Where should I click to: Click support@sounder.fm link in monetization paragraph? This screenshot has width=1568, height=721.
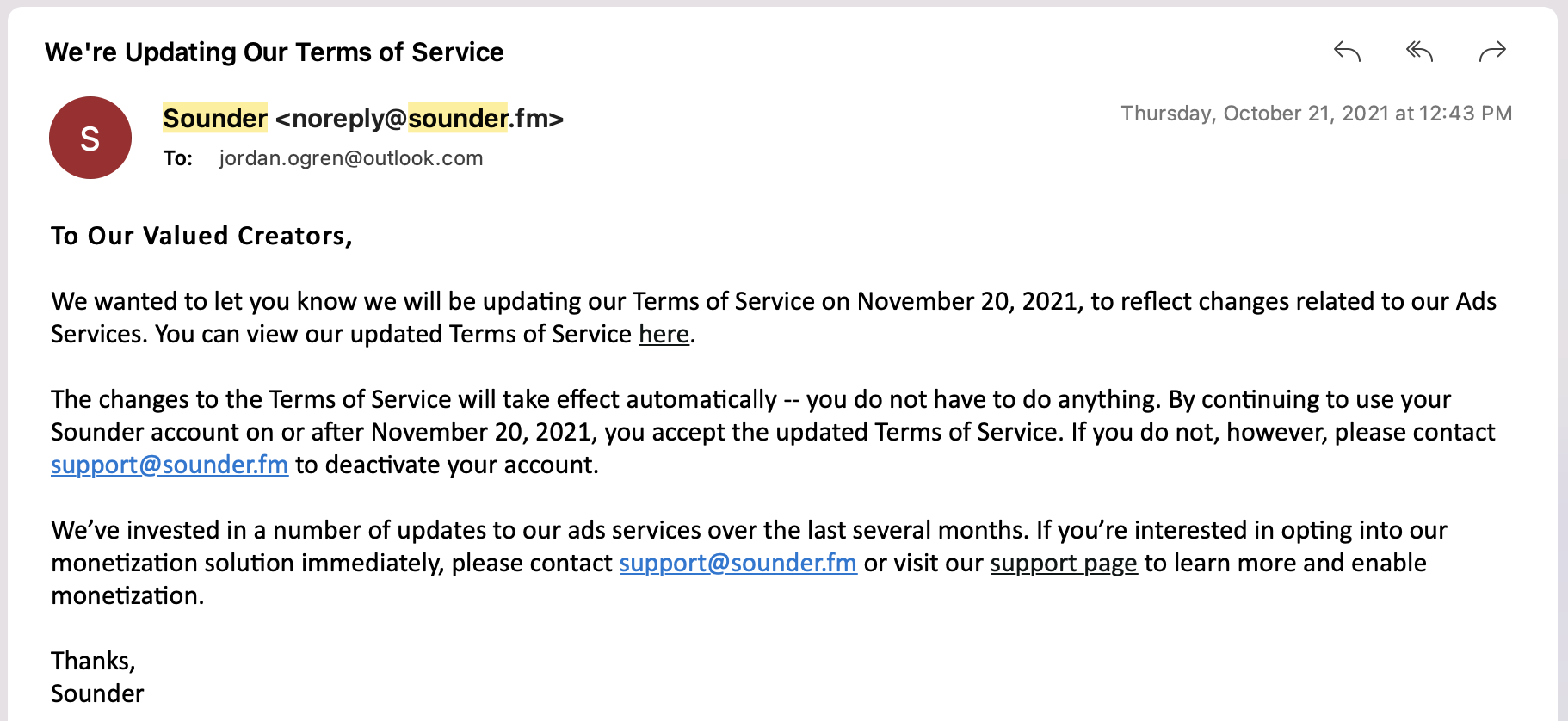point(738,563)
